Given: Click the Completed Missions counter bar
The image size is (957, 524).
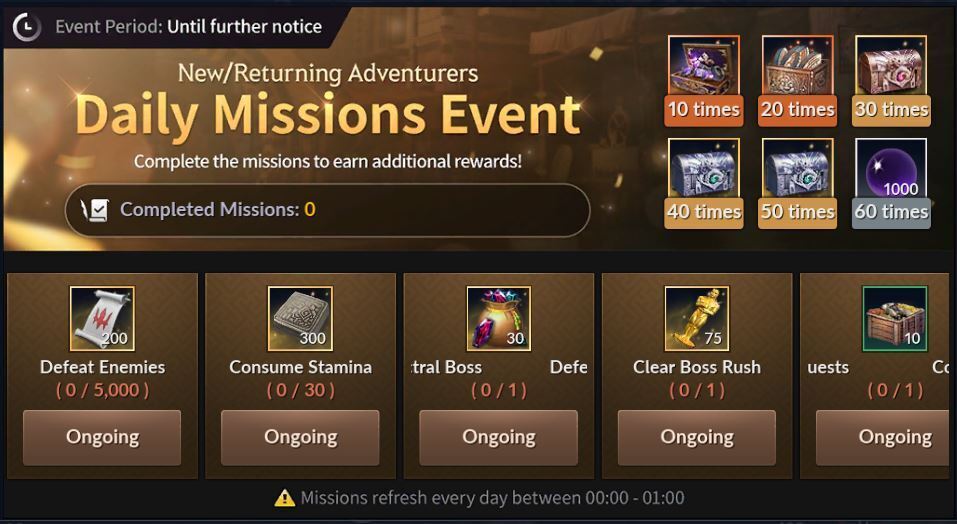Looking at the screenshot, I should (x=327, y=210).
